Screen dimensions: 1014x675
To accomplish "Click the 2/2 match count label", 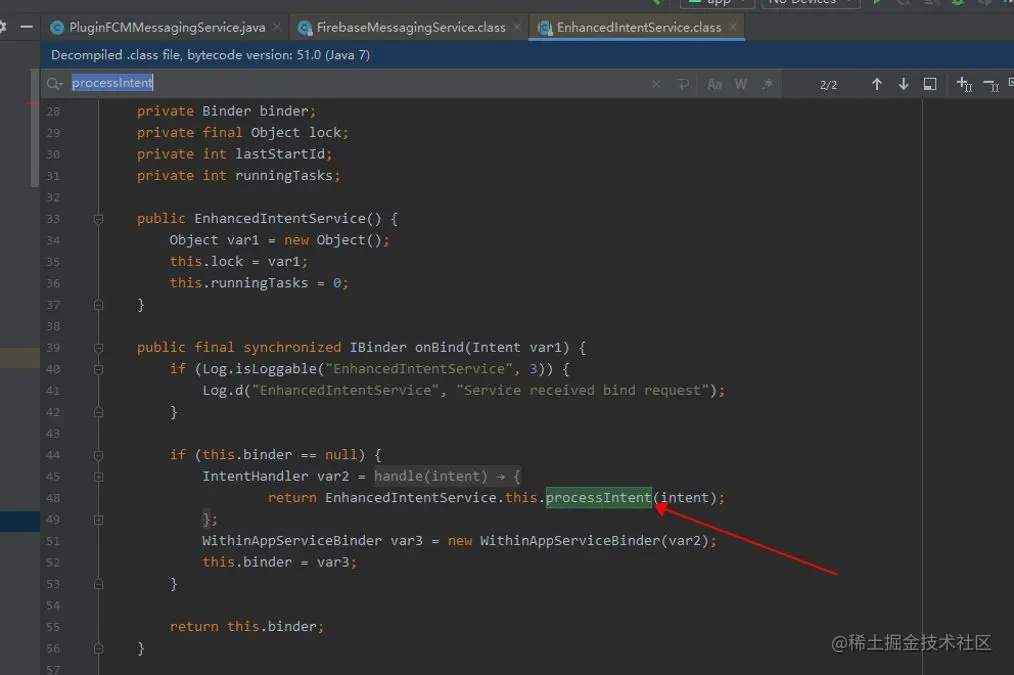I will click(x=828, y=85).
